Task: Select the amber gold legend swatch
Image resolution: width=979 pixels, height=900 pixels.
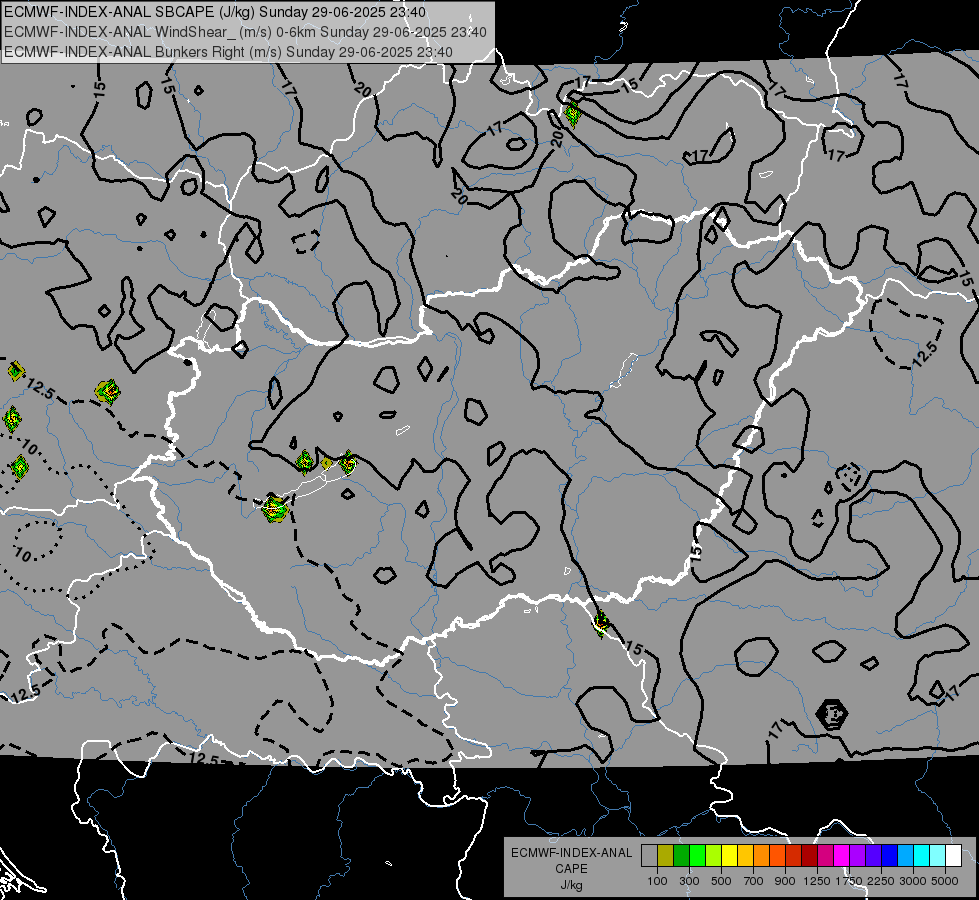Action: 745,856
